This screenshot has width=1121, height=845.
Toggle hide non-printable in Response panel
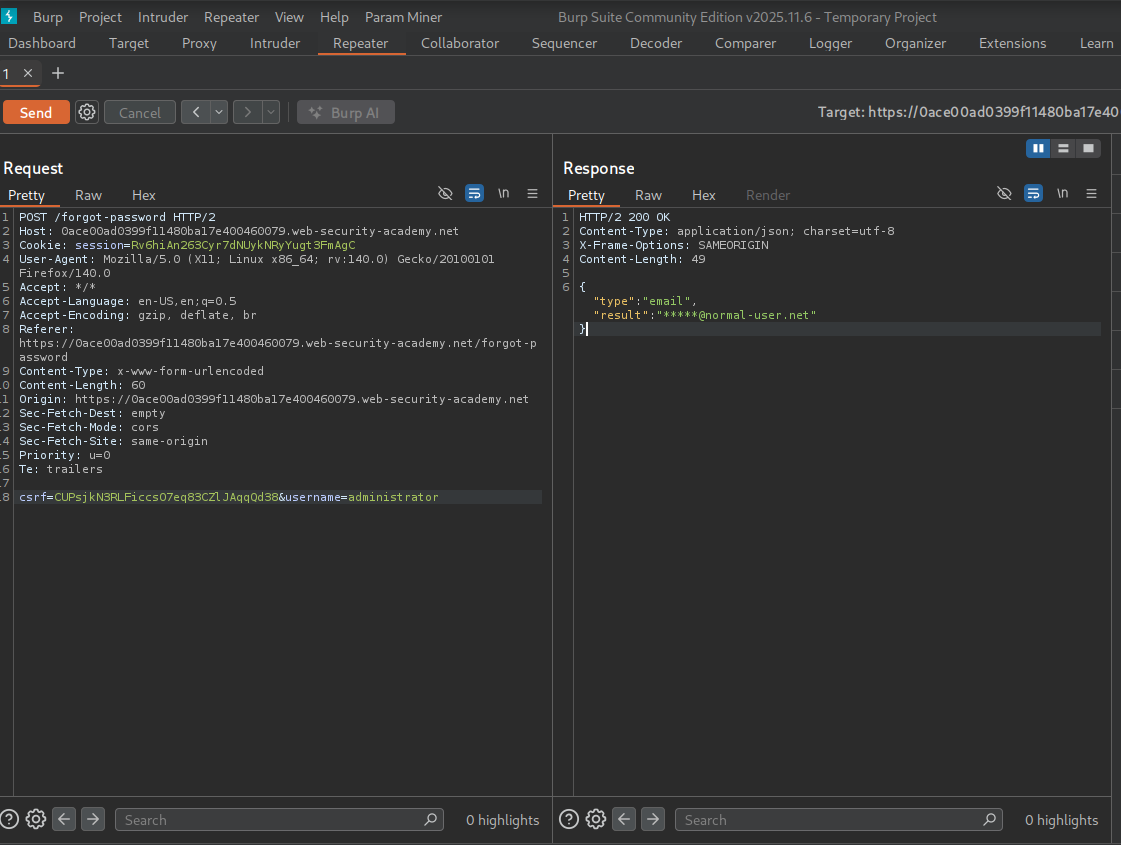[1004, 194]
